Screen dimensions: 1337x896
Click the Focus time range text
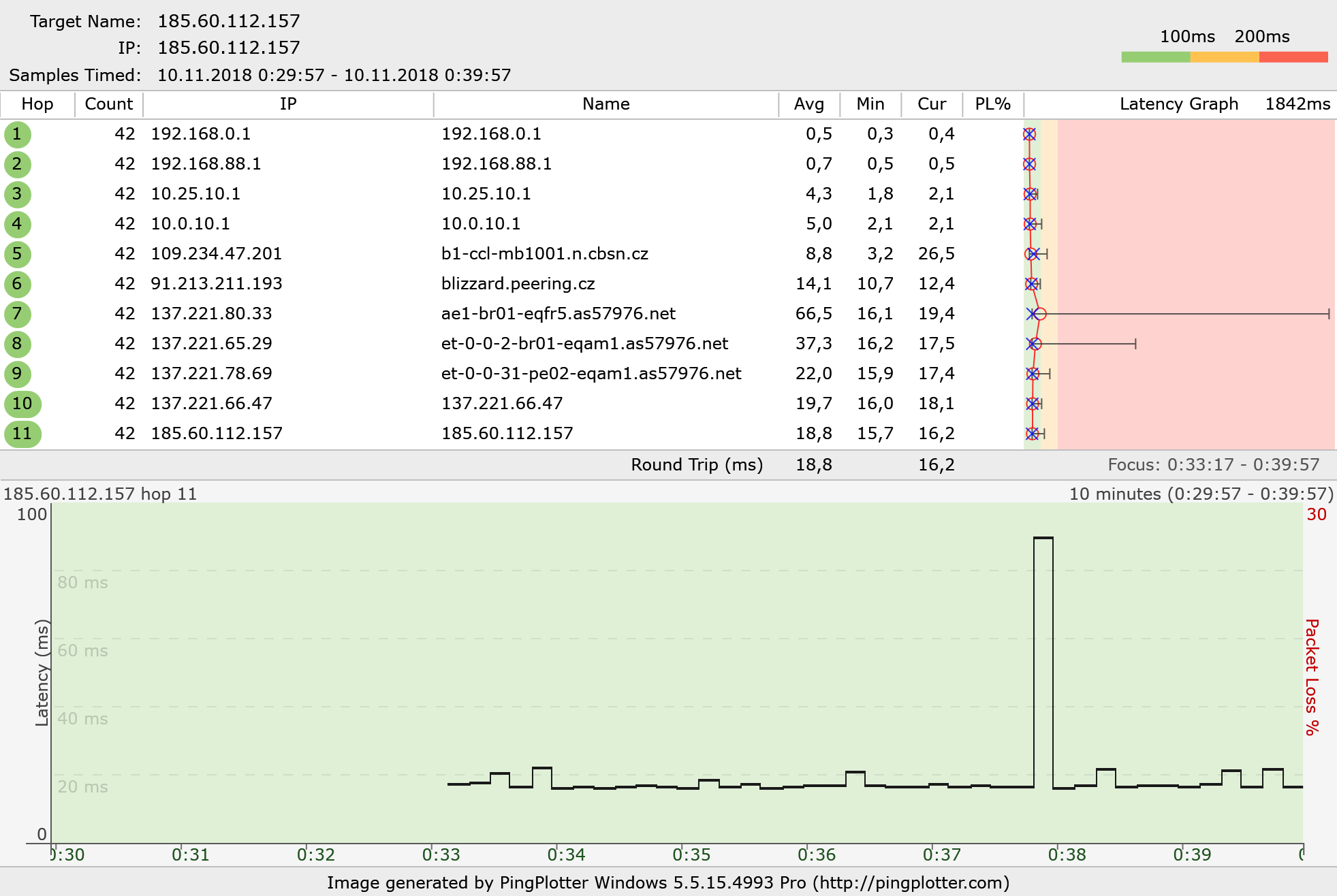pos(1213,465)
